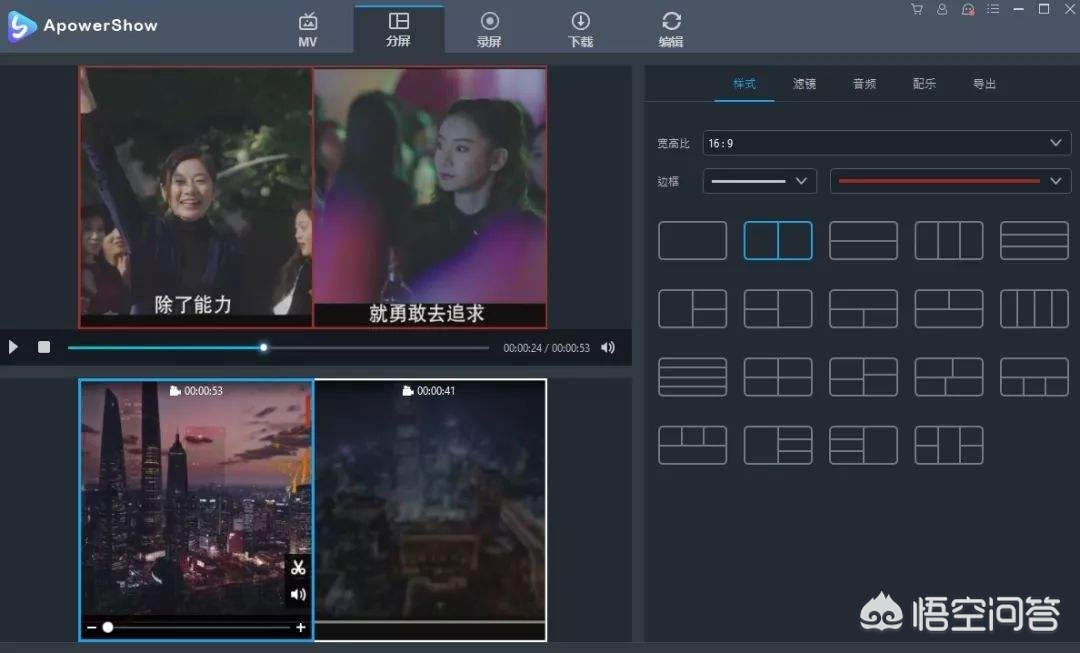Viewport: 1080px width, 653px height.
Task: Open the 录屏 screen recording tab
Action: (x=490, y=30)
